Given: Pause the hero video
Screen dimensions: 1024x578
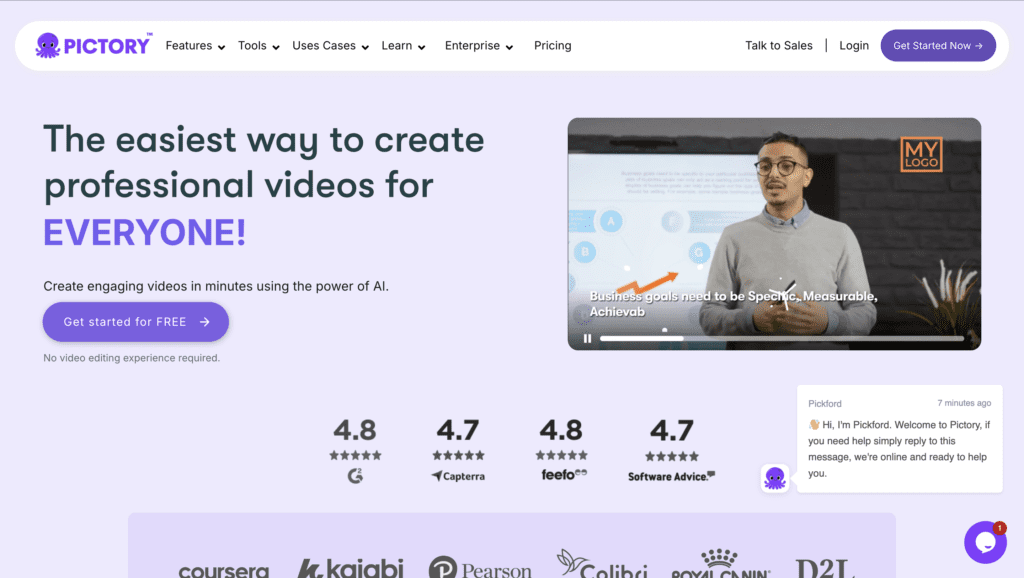Looking at the screenshot, I should point(587,338).
